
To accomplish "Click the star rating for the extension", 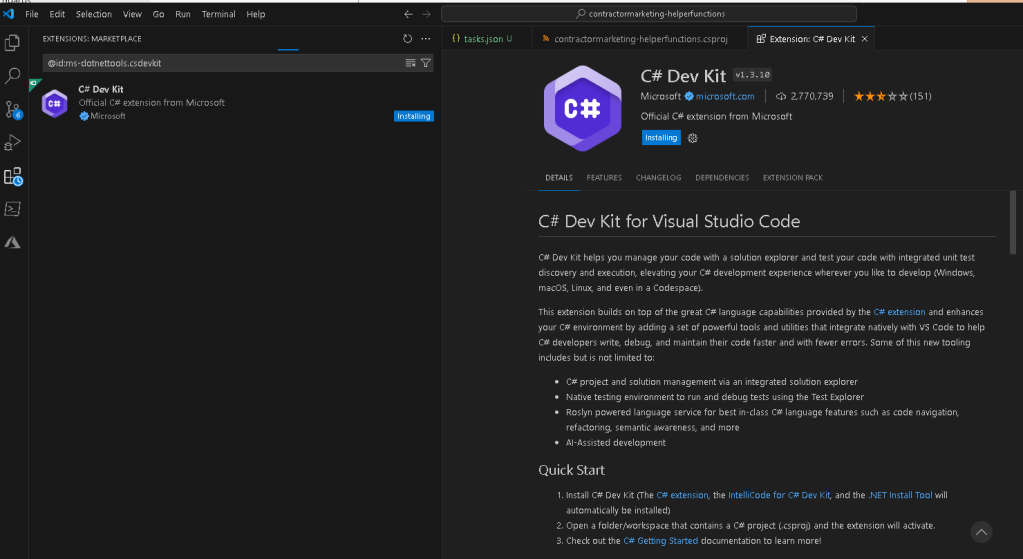I will coord(881,97).
